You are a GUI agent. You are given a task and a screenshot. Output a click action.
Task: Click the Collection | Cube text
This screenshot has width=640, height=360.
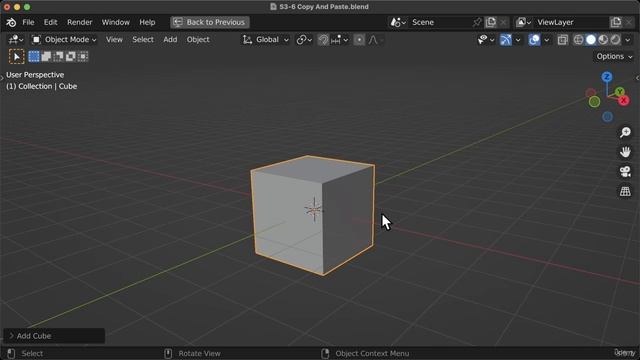(x=42, y=86)
